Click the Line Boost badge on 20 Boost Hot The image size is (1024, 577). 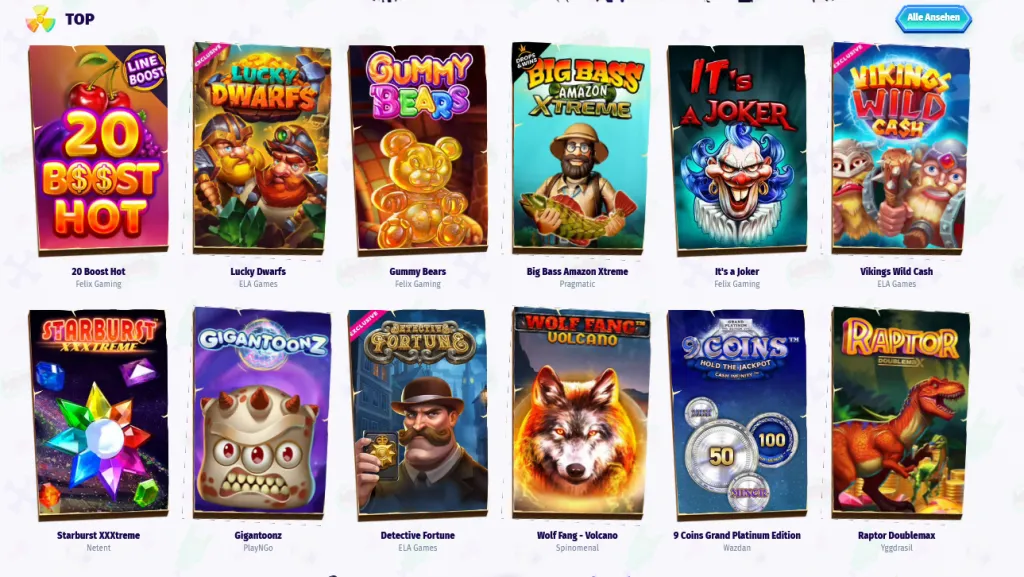[x=144, y=70]
